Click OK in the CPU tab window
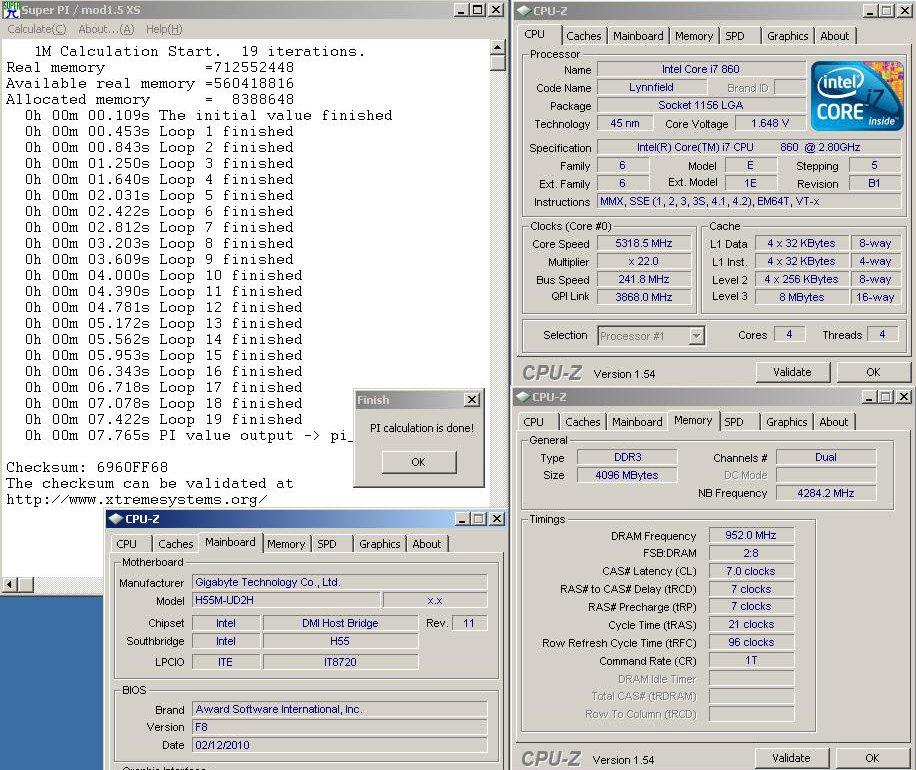The image size is (916, 770). (x=873, y=372)
